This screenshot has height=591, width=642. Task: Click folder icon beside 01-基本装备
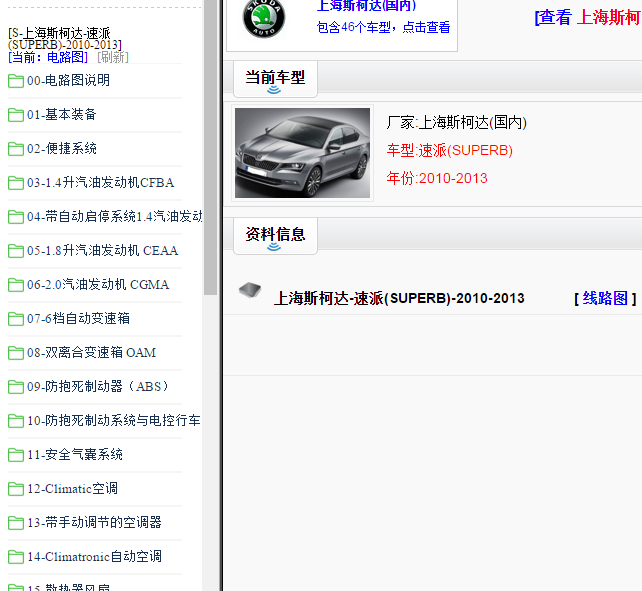click(x=16, y=115)
